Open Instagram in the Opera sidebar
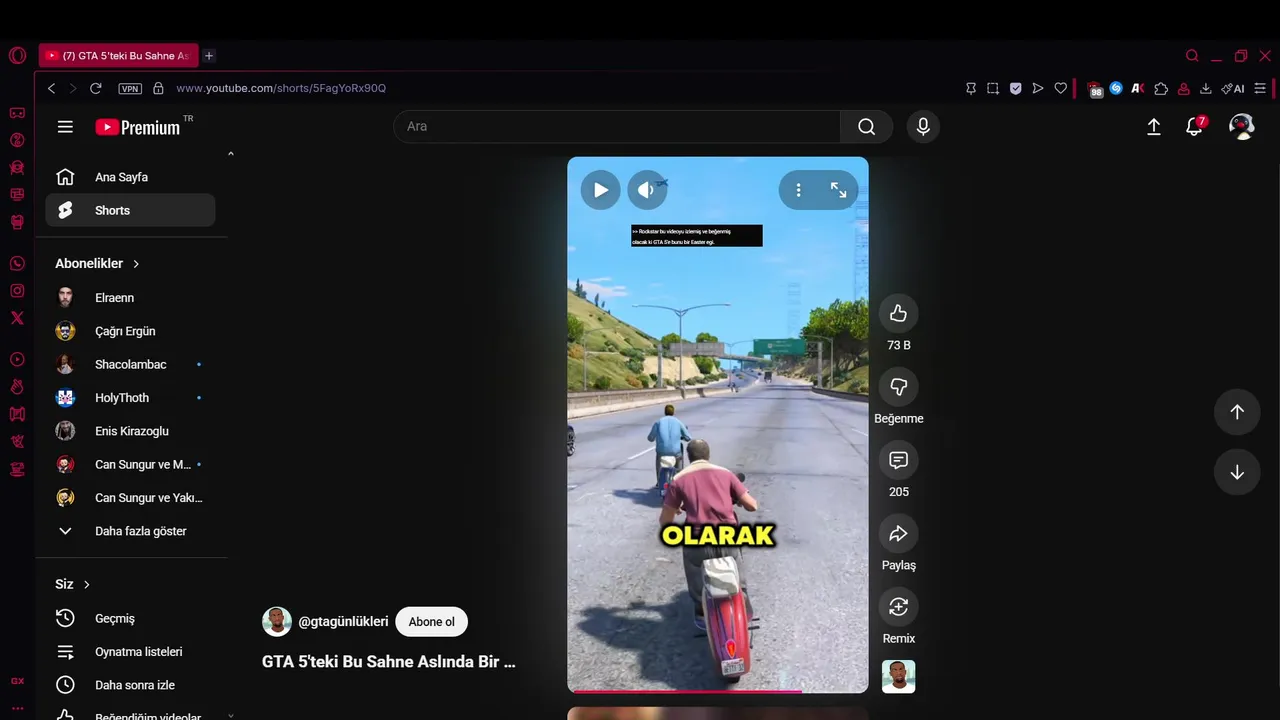The width and height of the screenshot is (1280, 720). pos(17,291)
